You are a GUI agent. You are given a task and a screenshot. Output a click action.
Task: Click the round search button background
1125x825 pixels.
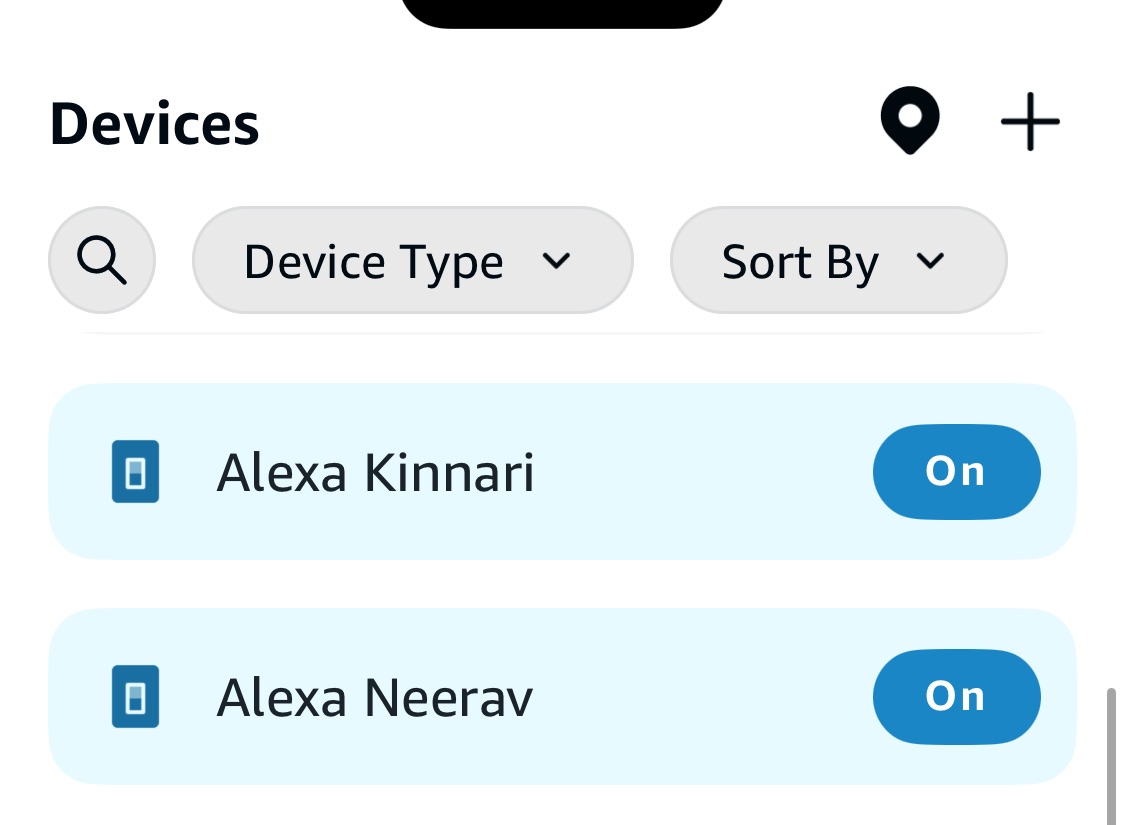pos(102,260)
